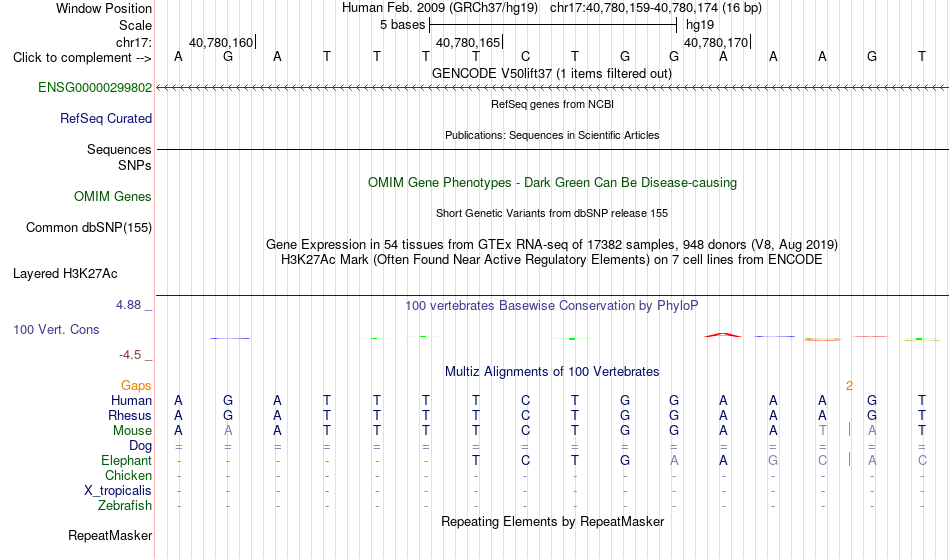Screen dimensions: 950x559
Task: Click the 40,780,165 position marker
Action: pos(470,42)
